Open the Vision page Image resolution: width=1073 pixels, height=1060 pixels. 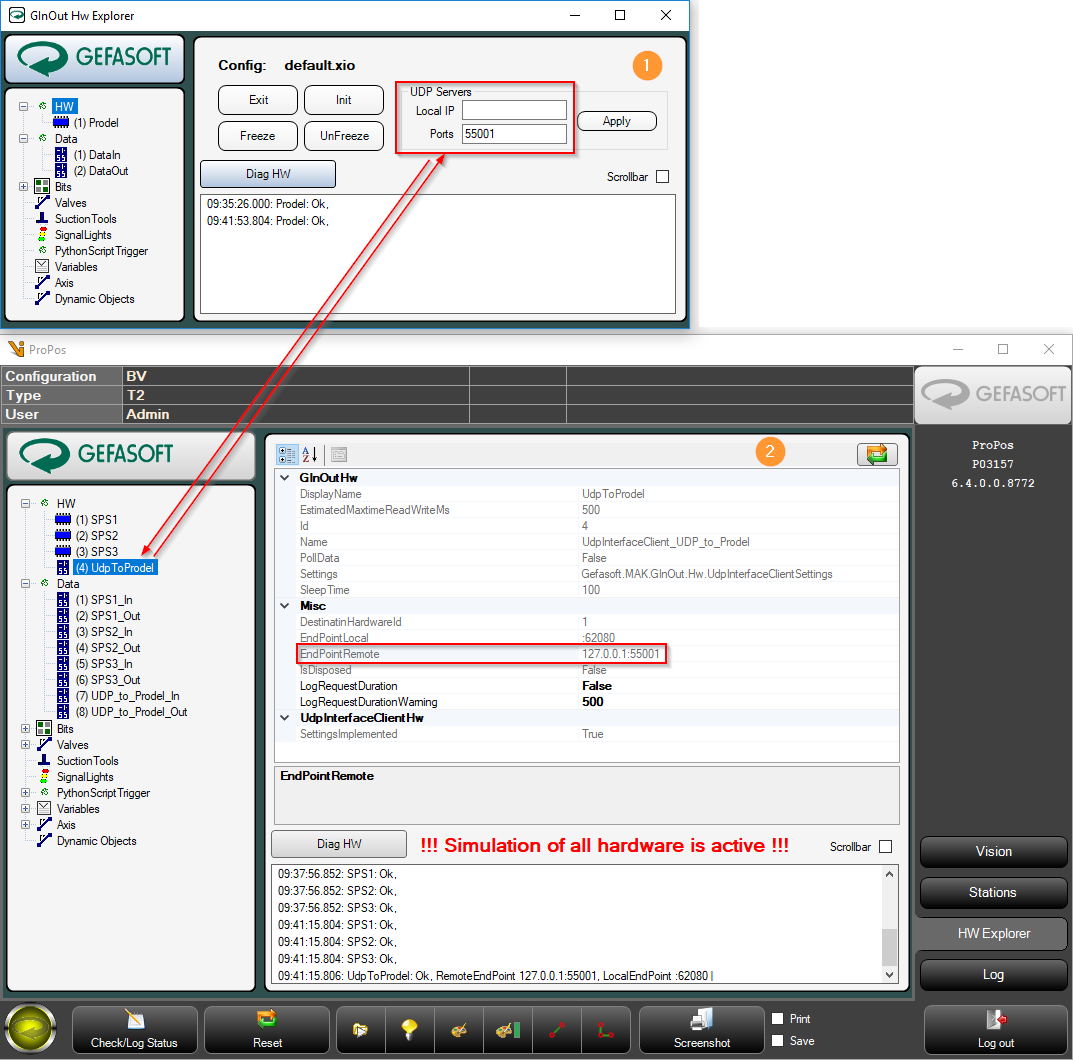click(993, 851)
